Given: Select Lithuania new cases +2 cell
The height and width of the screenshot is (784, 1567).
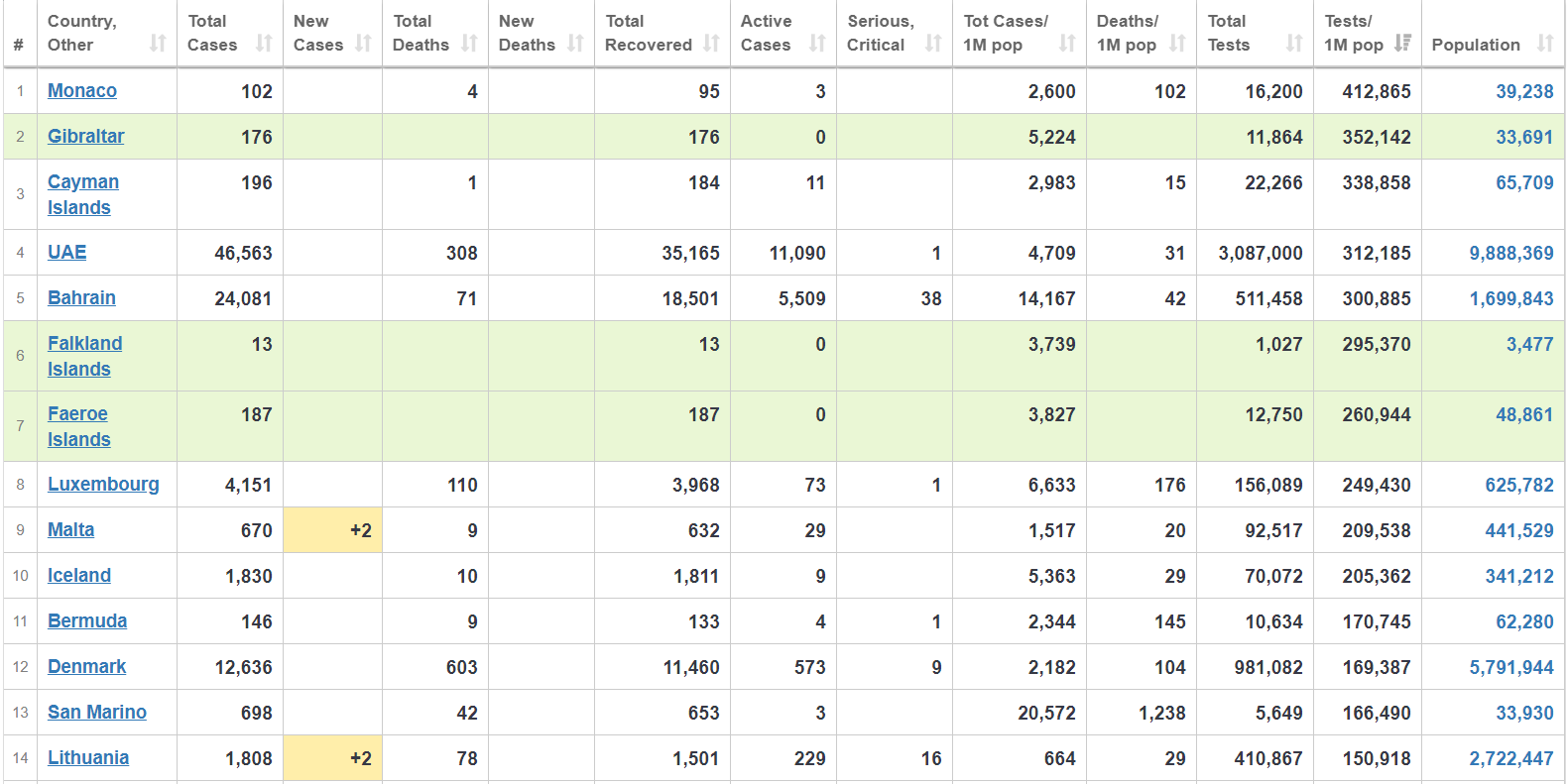Looking at the screenshot, I should point(333,758).
